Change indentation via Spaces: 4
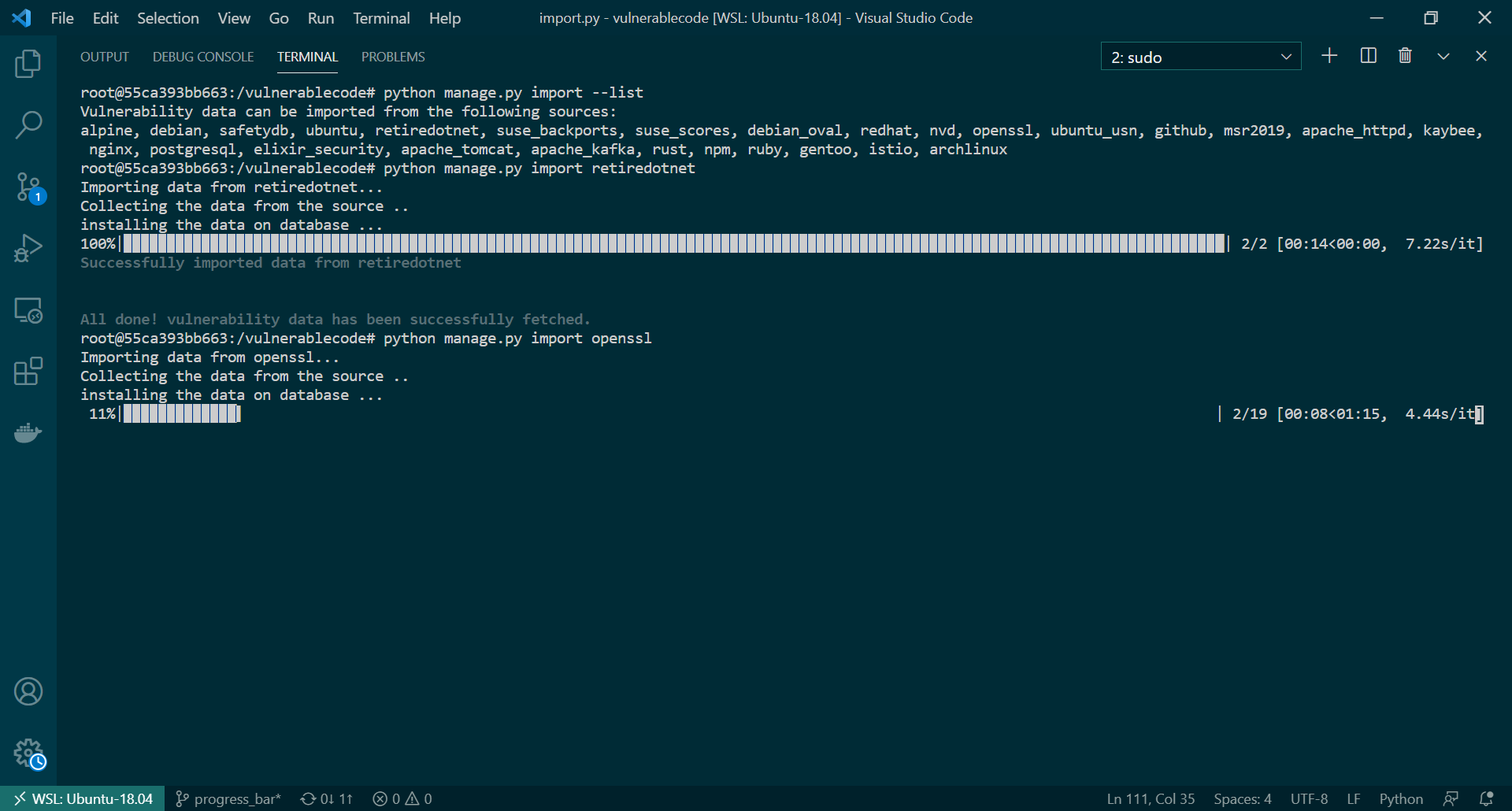 1242,798
